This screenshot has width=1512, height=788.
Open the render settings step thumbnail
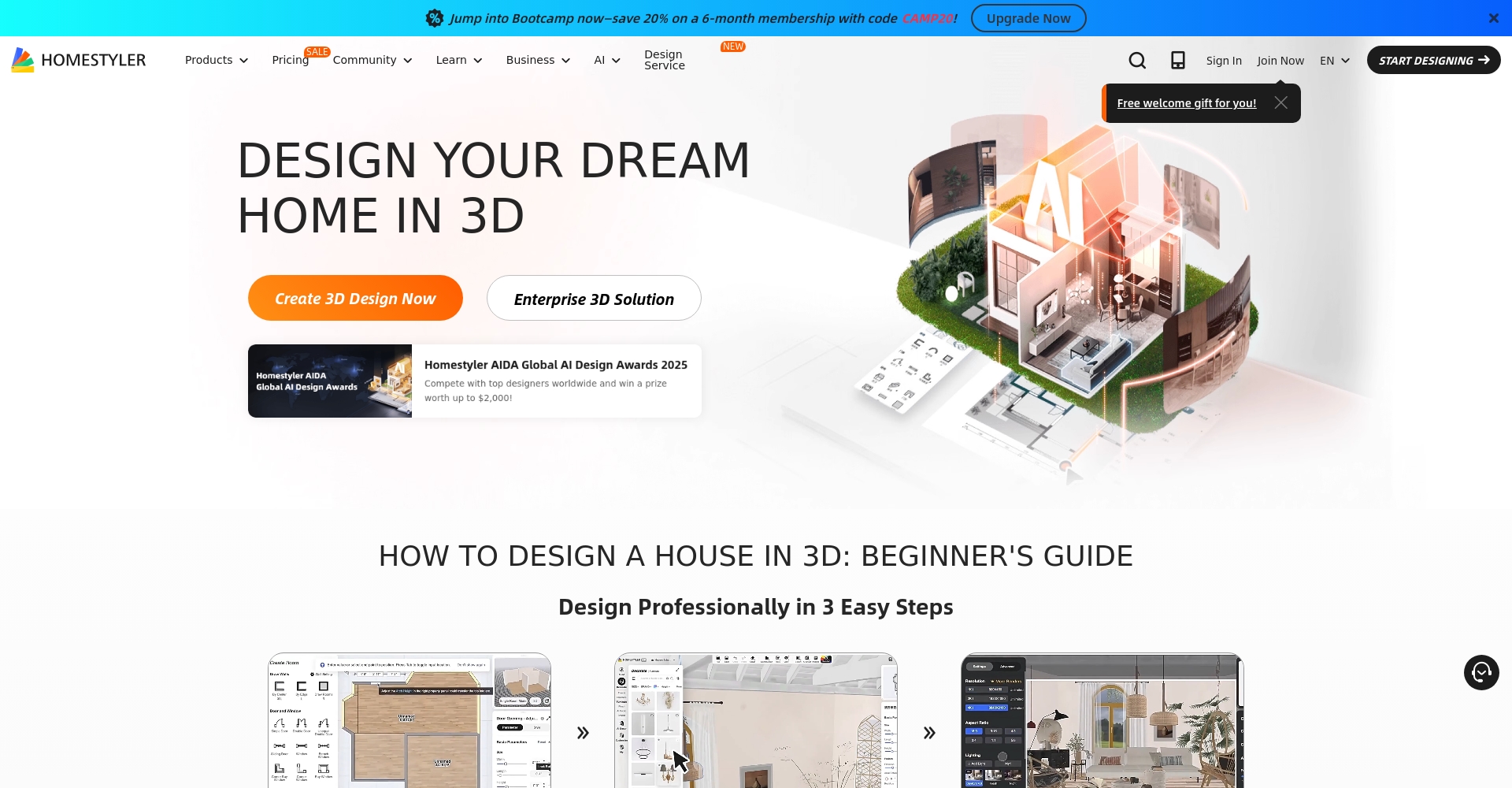[1102, 720]
